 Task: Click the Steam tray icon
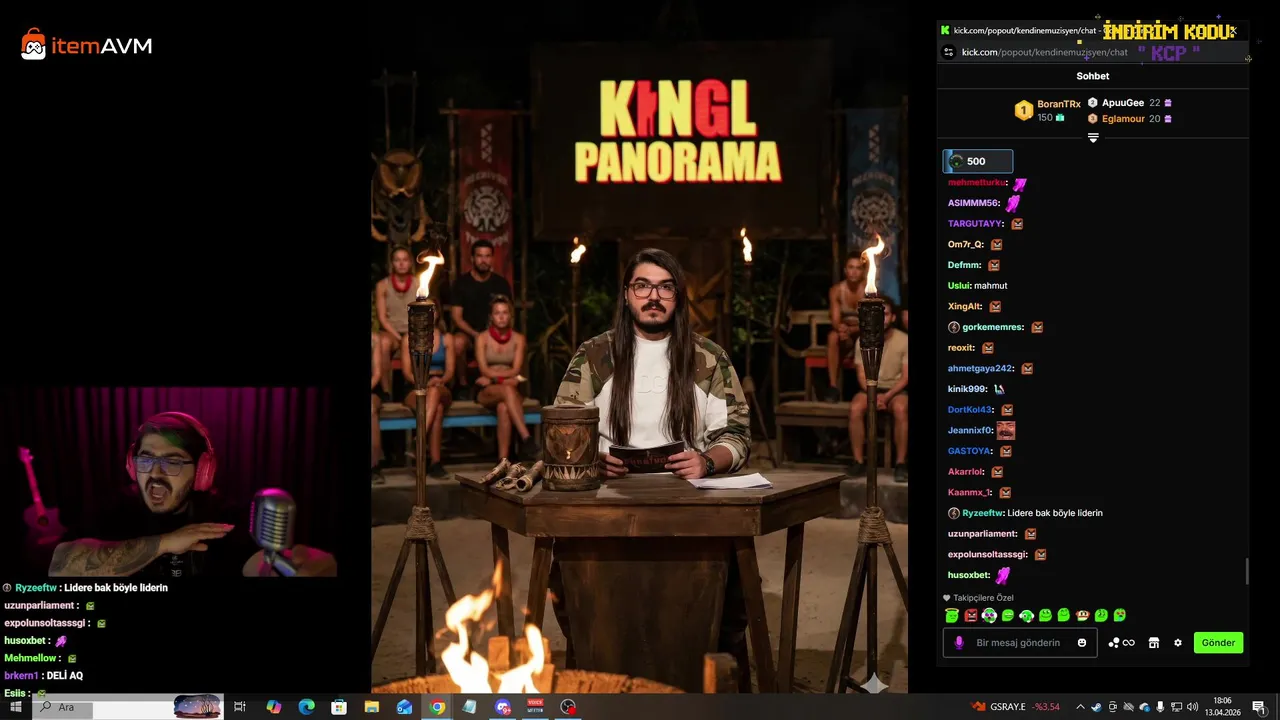(x=1097, y=707)
